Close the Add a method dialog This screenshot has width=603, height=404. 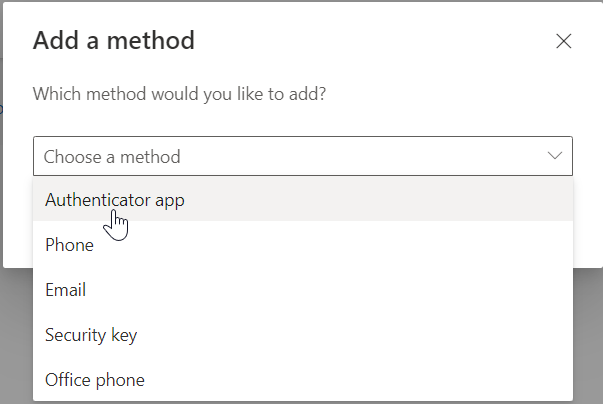pos(563,41)
